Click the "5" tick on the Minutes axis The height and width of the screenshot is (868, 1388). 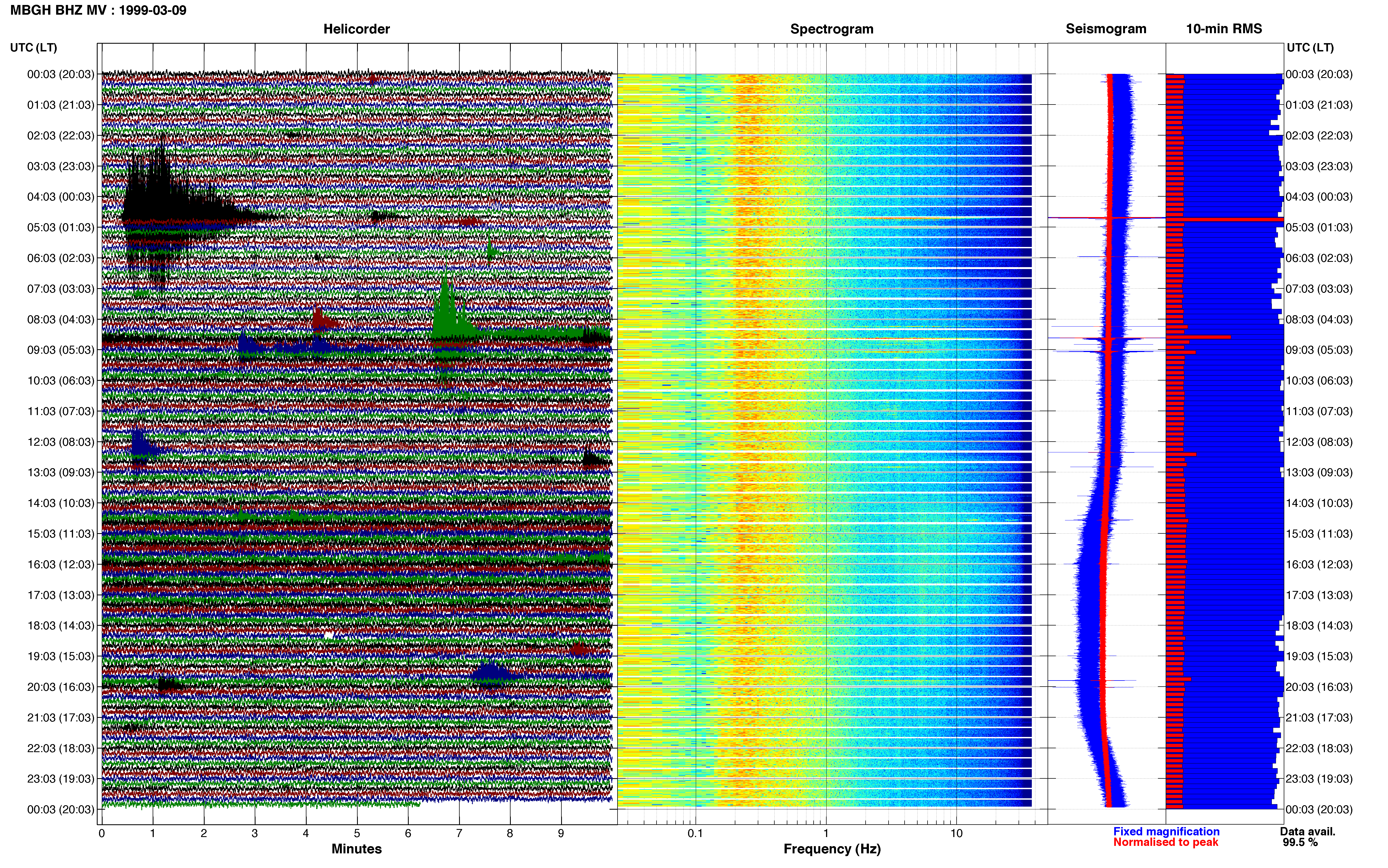tap(357, 833)
